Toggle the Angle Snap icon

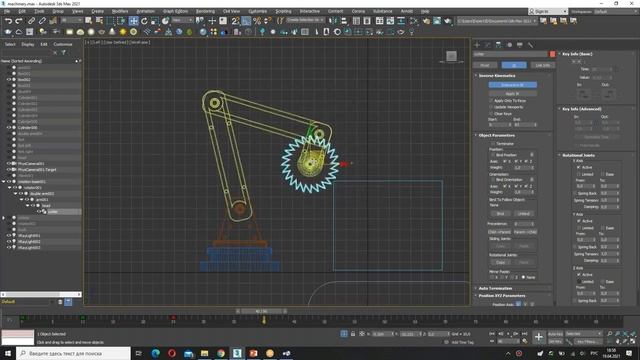point(246,20)
